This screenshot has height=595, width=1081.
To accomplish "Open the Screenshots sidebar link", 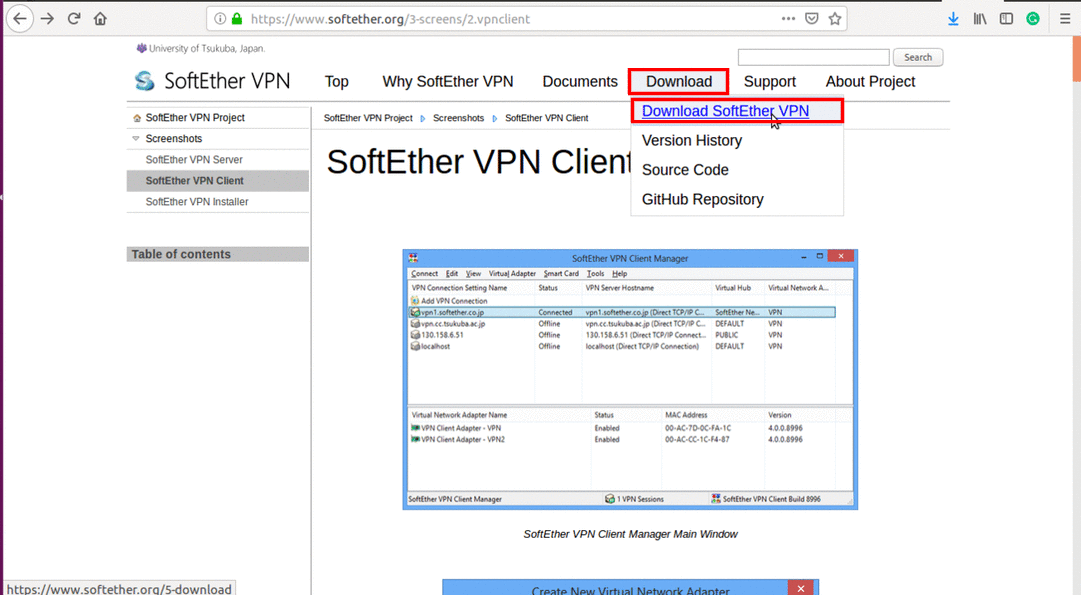I will pos(174,139).
